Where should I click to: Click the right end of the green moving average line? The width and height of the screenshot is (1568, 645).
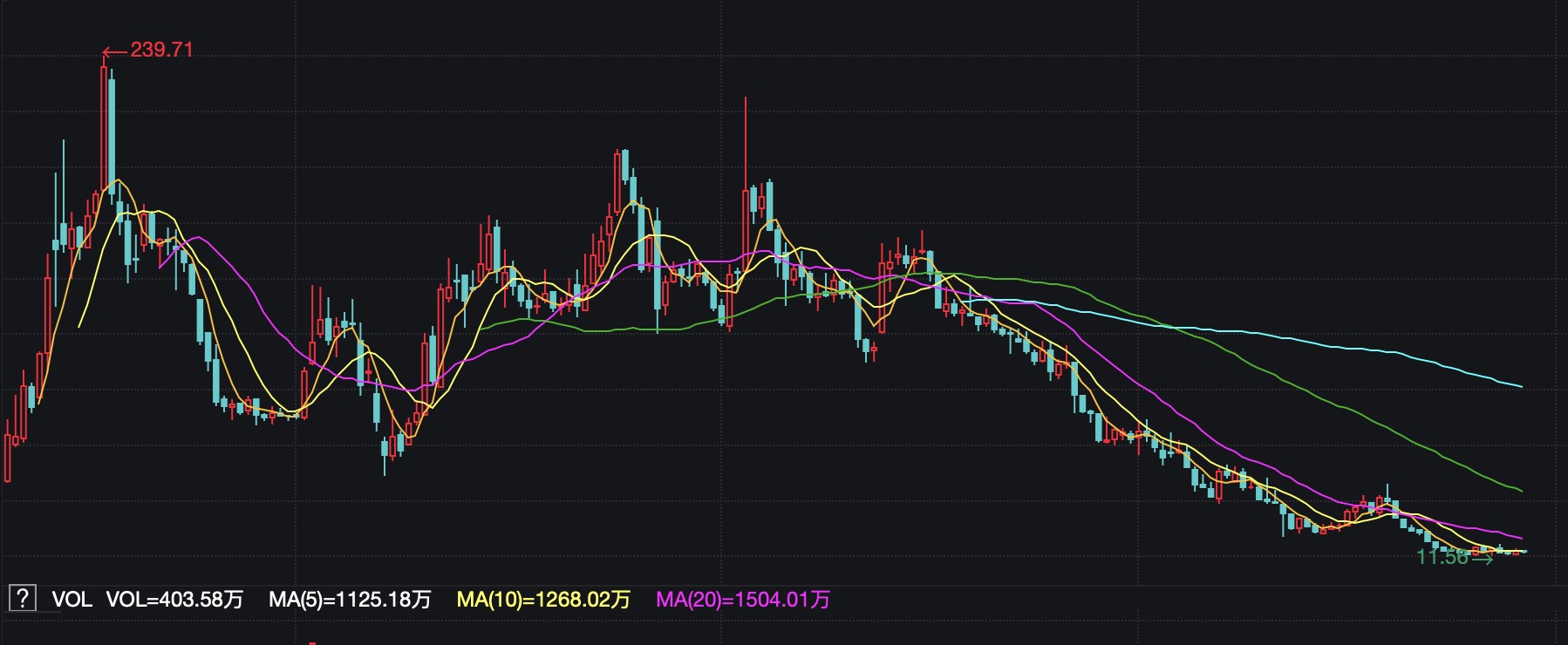click(1521, 491)
